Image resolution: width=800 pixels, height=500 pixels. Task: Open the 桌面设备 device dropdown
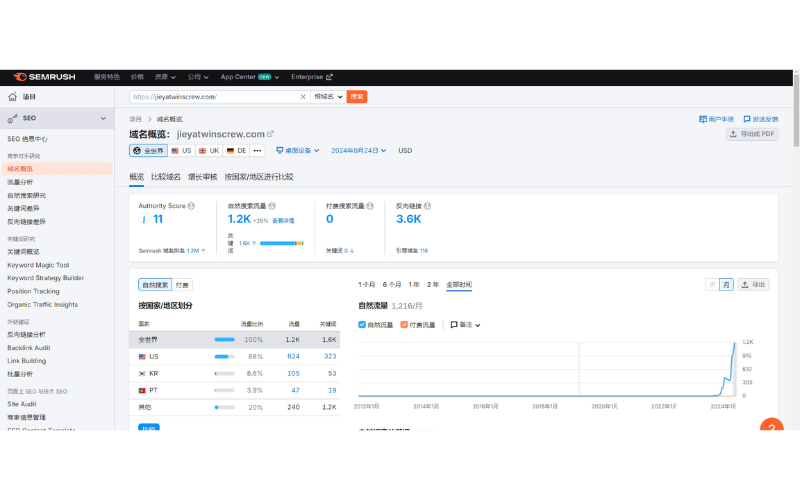pyautogui.click(x=298, y=151)
